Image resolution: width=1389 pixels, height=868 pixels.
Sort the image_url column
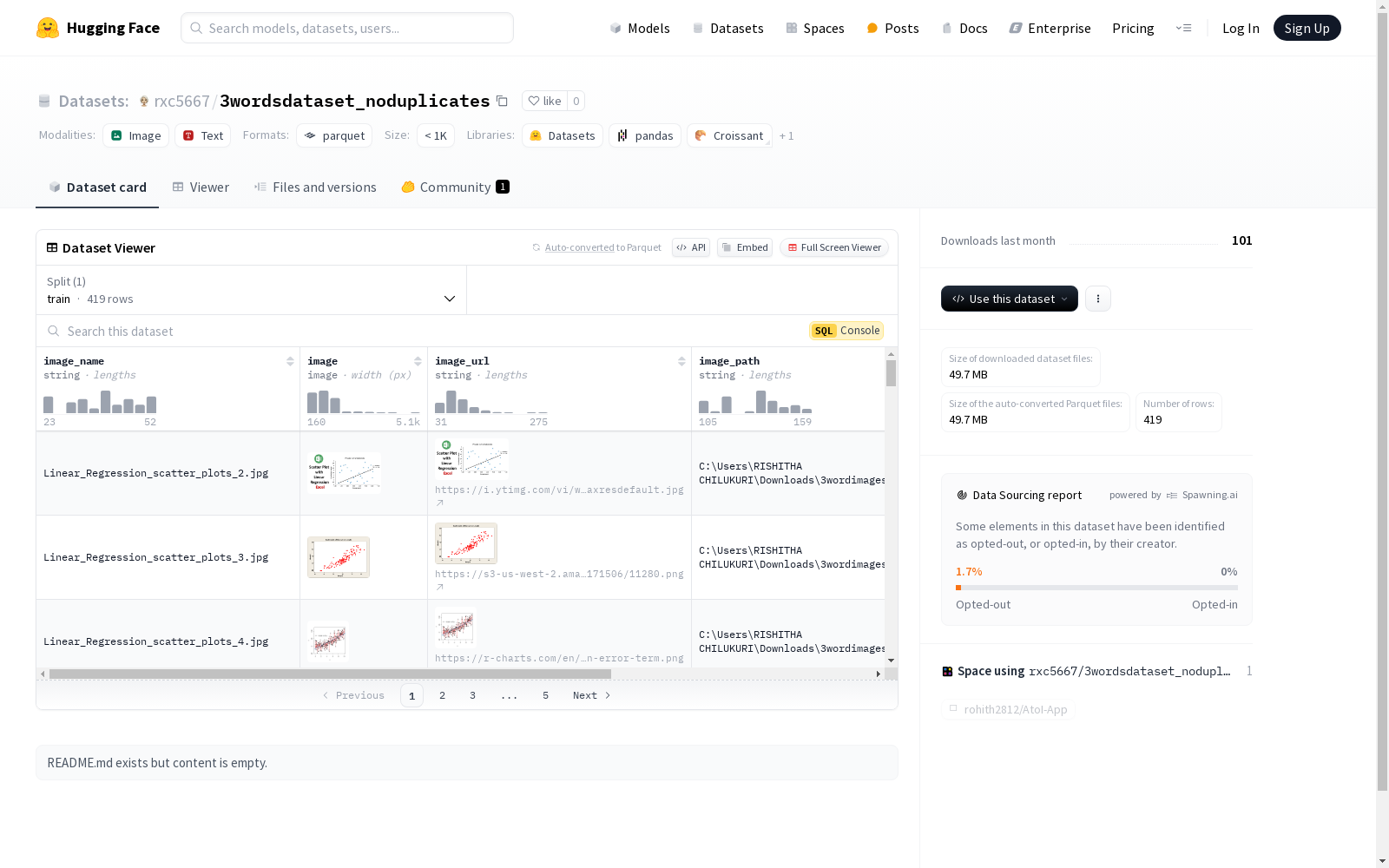[x=681, y=361]
